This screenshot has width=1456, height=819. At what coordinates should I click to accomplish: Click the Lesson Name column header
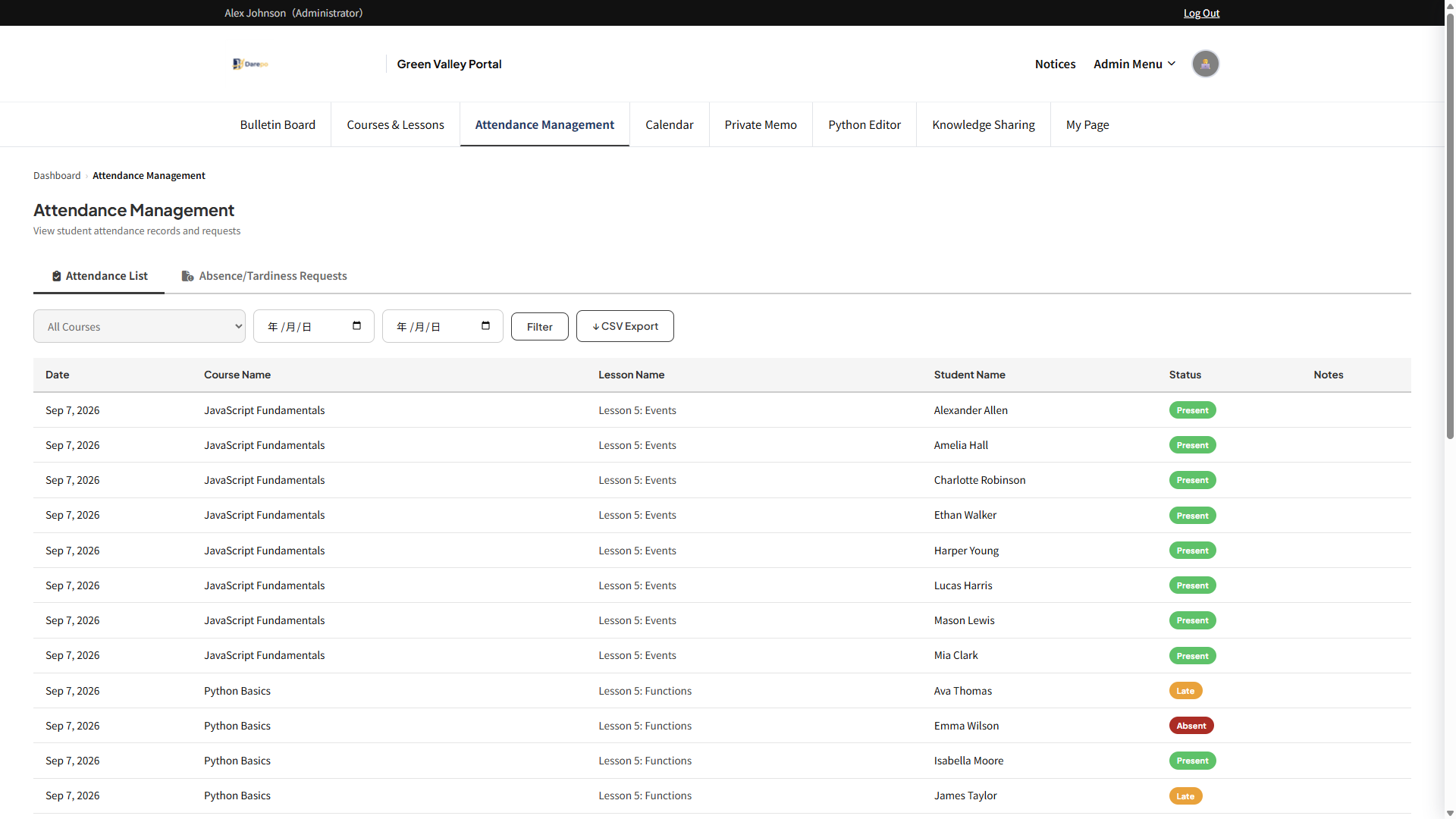[x=631, y=375]
